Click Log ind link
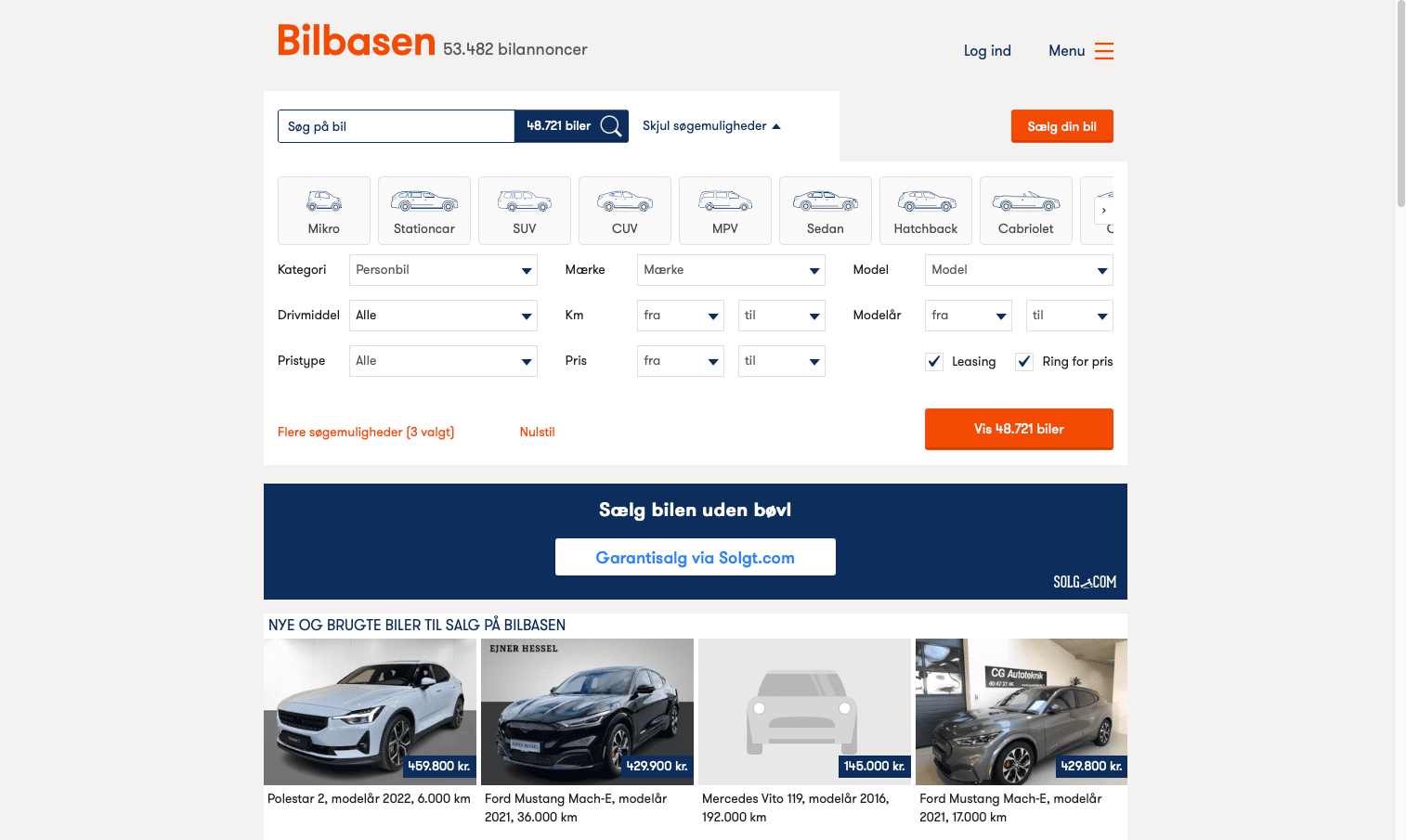 tap(987, 51)
